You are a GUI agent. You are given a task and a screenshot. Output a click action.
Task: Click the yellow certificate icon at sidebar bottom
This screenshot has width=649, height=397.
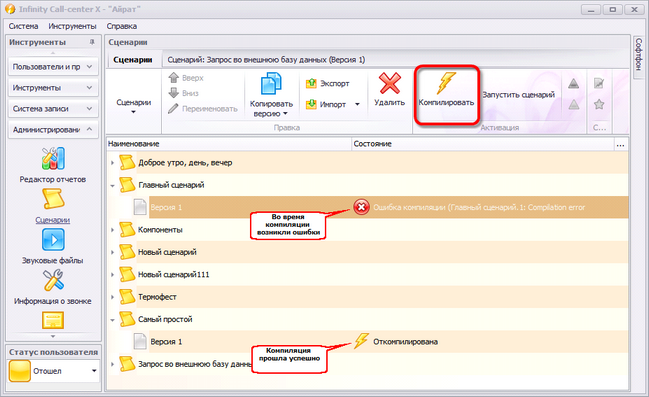53,320
